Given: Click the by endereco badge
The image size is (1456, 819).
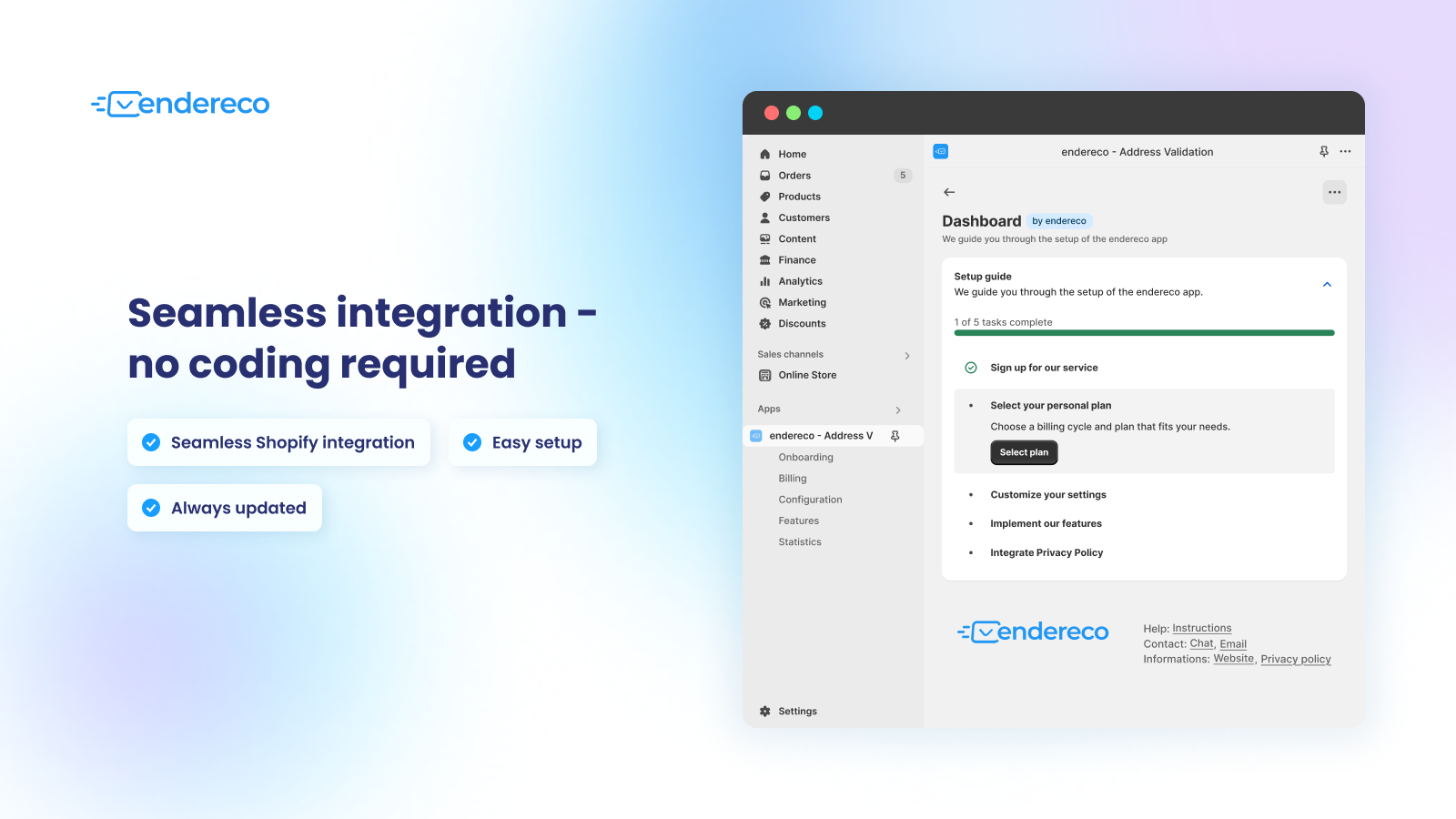Looking at the screenshot, I should [1059, 221].
